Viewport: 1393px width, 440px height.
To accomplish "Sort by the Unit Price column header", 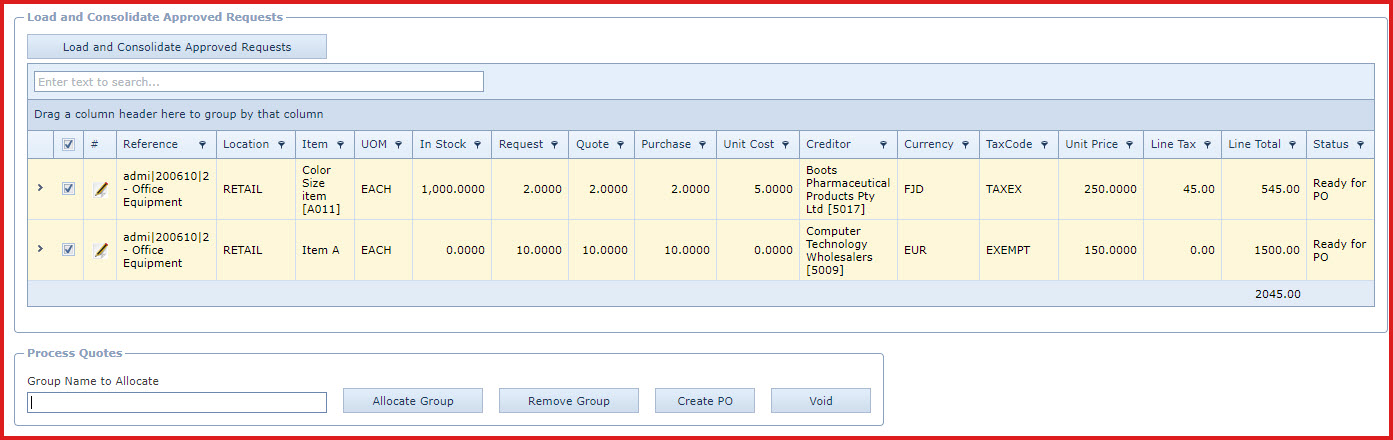I will [x=1091, y=145].
